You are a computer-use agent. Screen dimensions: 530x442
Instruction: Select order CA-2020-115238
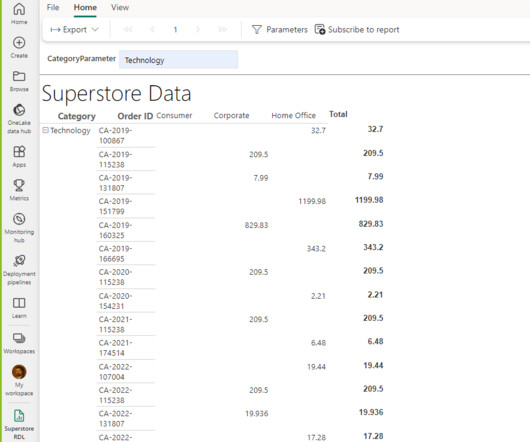click(115, 277)
